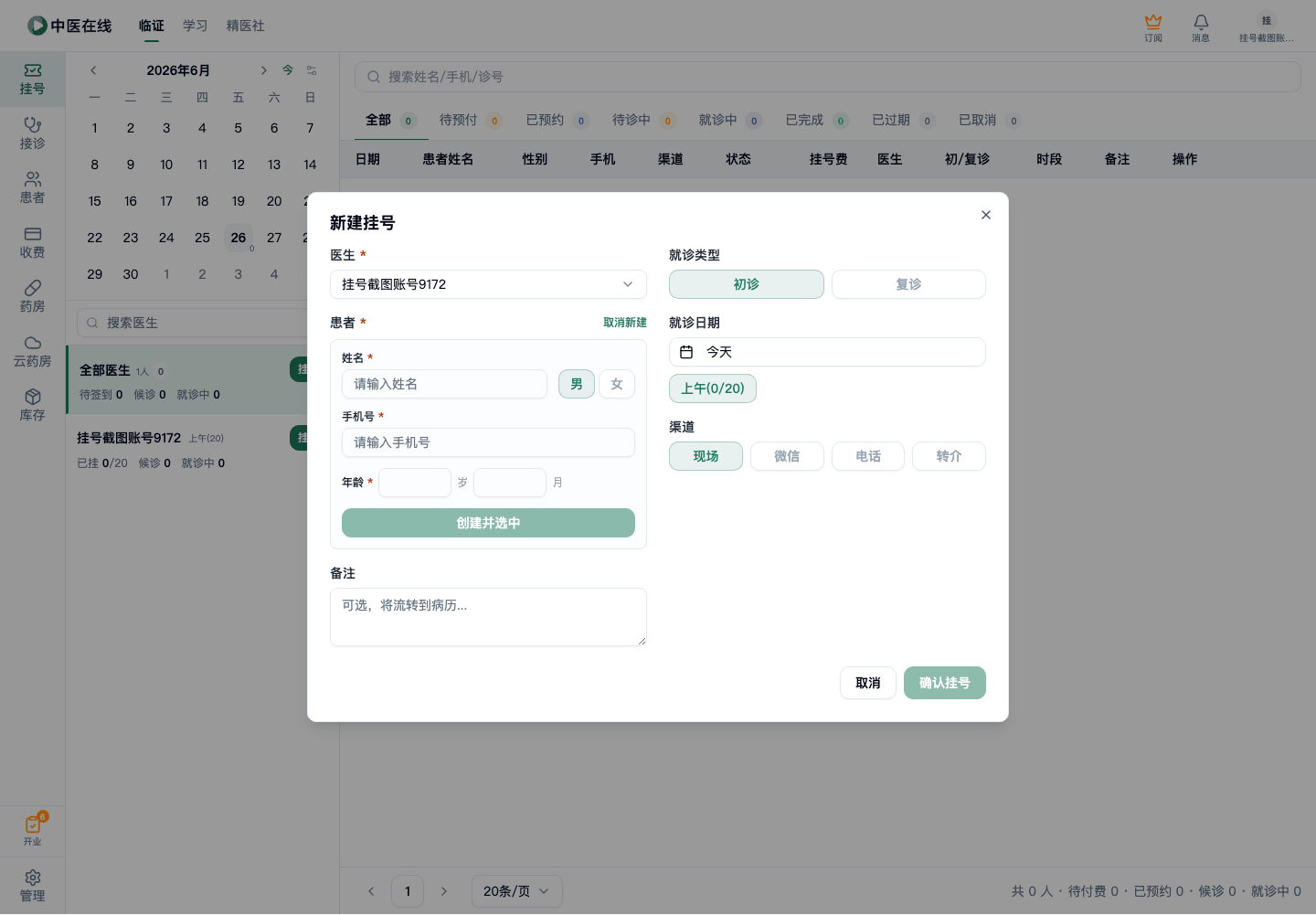Select 全部医生 list row
This screenshot has width=1316, height=915.
pos(188,380)
